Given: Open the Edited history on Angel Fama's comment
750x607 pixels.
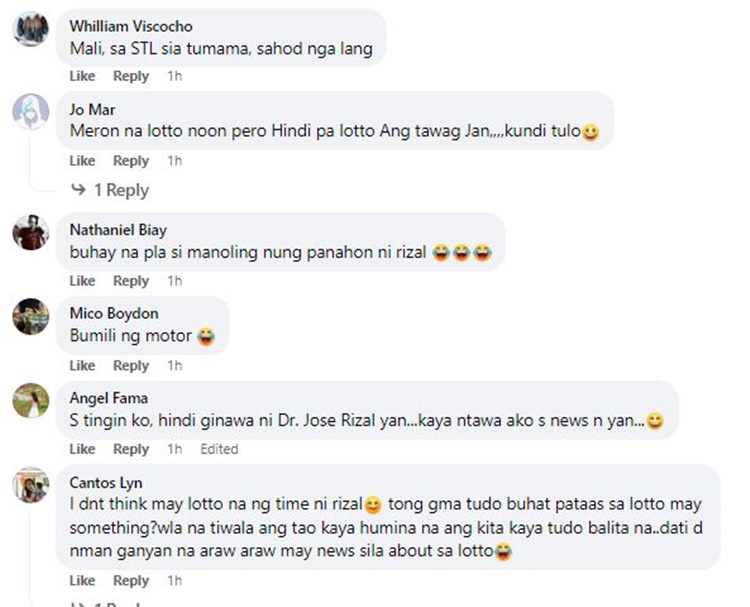Looking at the screenshot, I should coord(219,449).
